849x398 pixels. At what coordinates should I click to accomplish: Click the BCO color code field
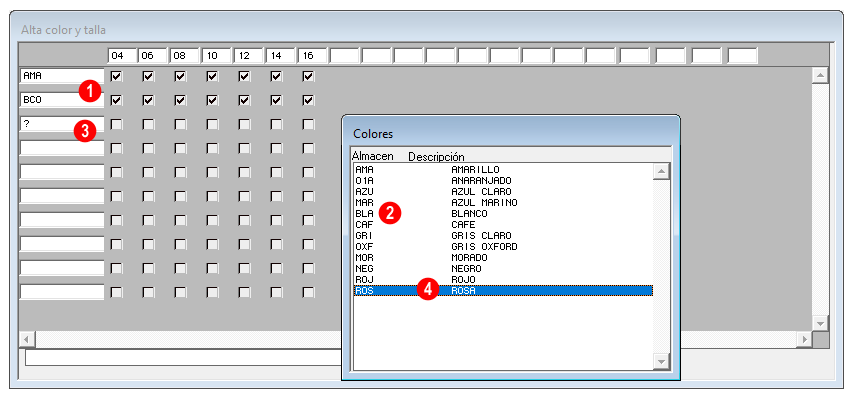pyautogui.click(x=61, y=100)
